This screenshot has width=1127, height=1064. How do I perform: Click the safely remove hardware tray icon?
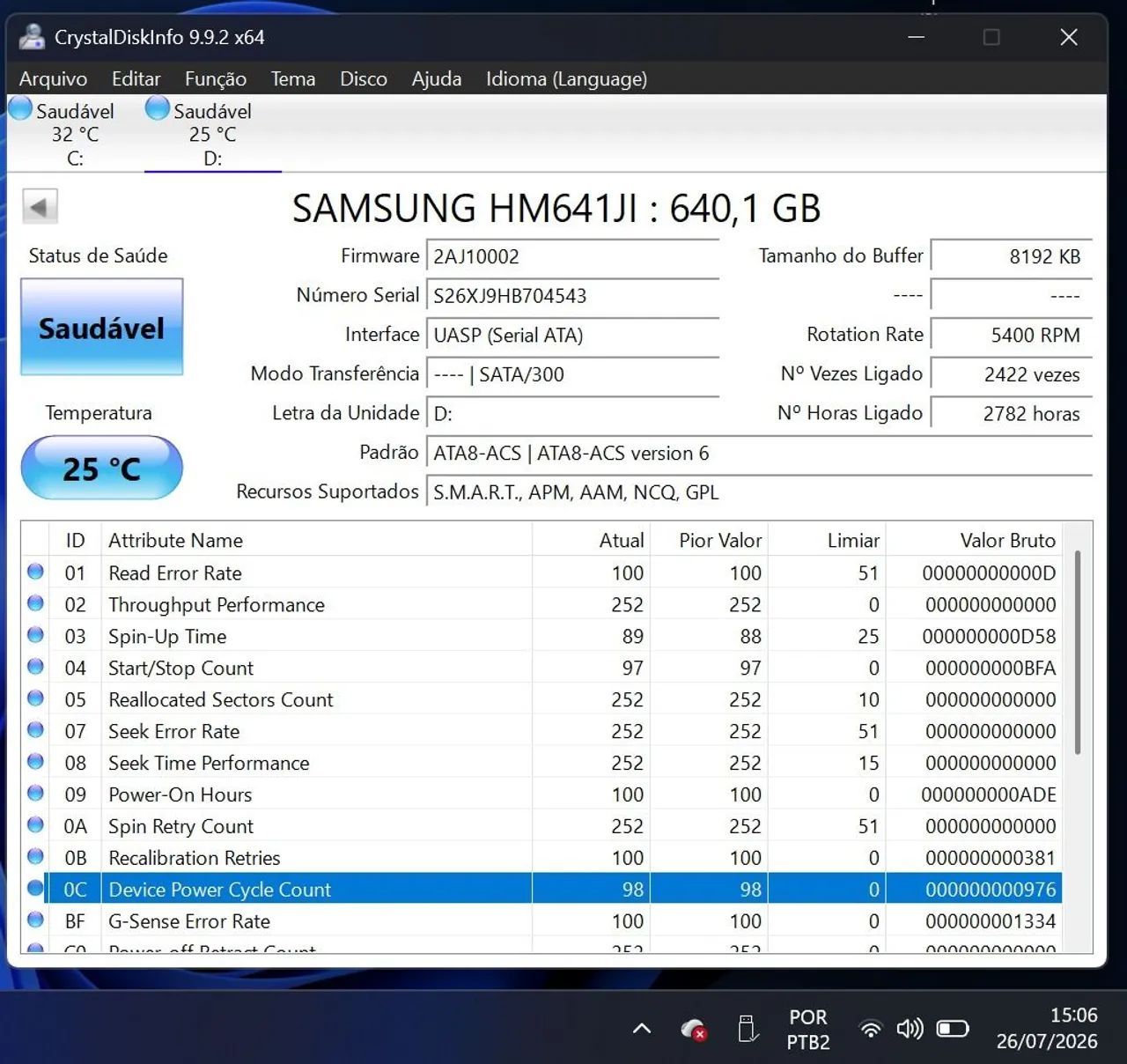[x=748, y=1028]
